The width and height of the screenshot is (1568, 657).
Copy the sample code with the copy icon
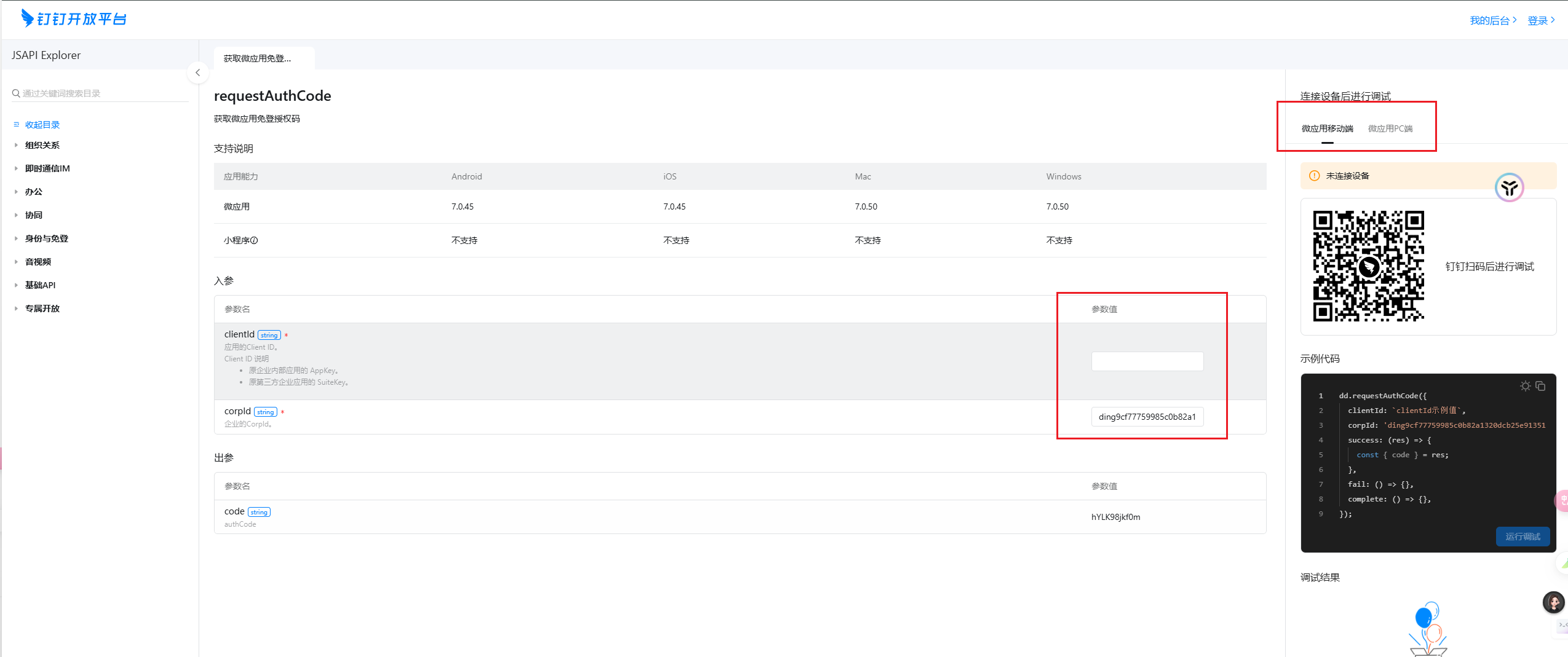click(x=1540, y=386)
